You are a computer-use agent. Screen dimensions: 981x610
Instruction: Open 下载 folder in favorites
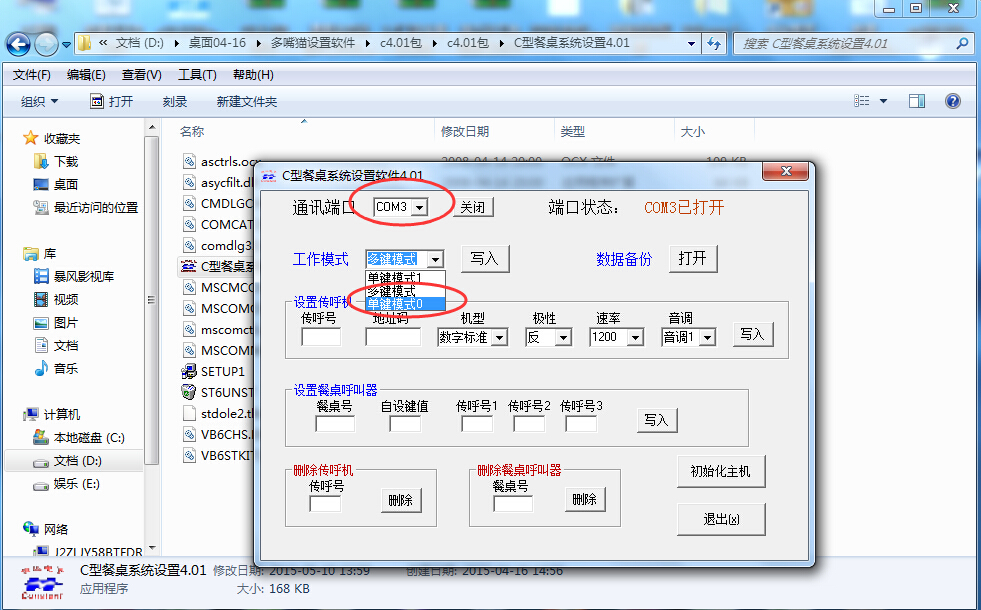click(65, 161)
